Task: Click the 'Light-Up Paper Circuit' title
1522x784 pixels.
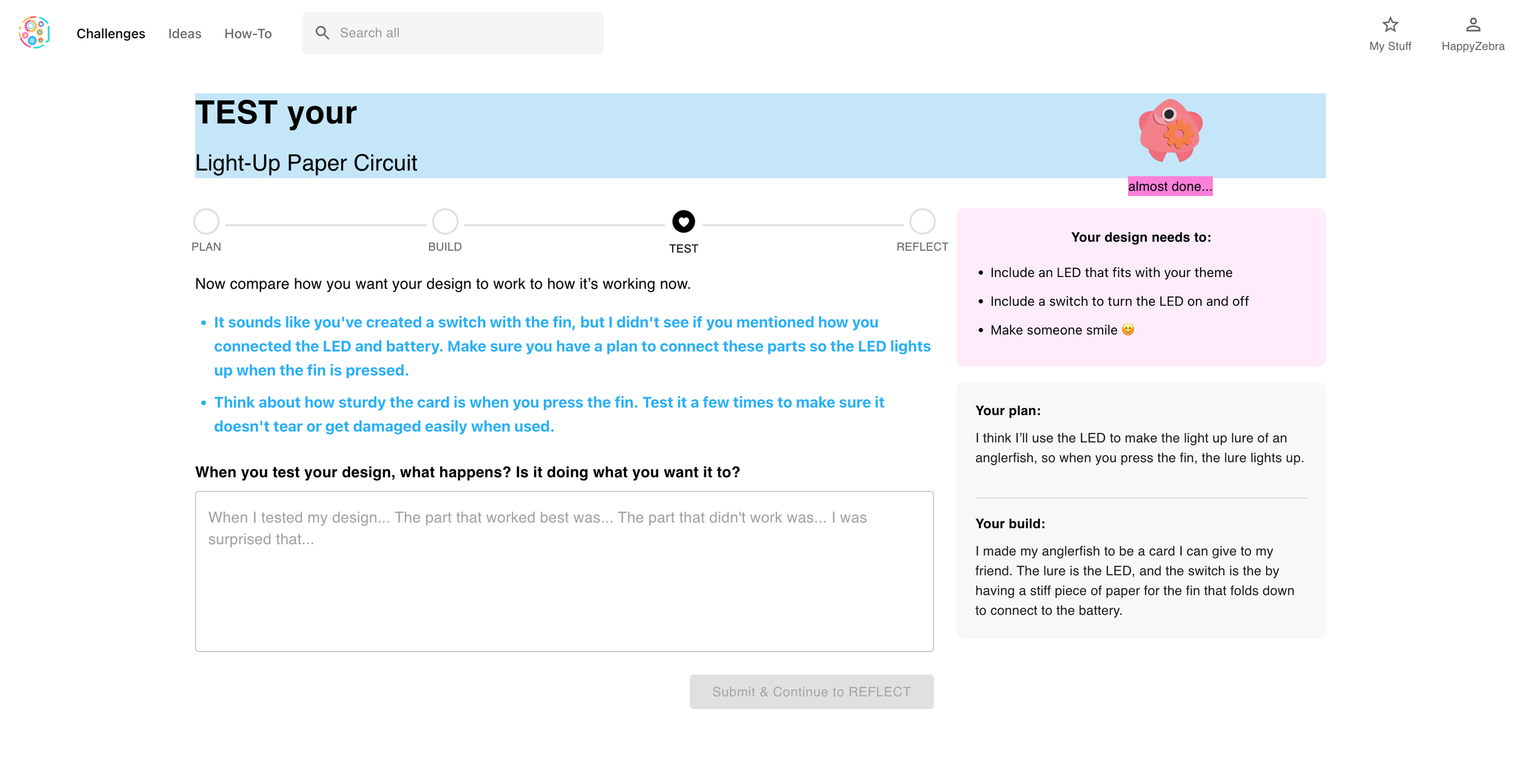Action: pos(306,163)
